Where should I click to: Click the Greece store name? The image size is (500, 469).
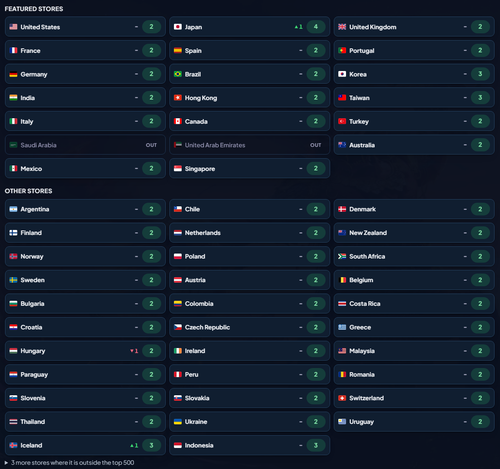pyautogui.click(x=360, y=327)
